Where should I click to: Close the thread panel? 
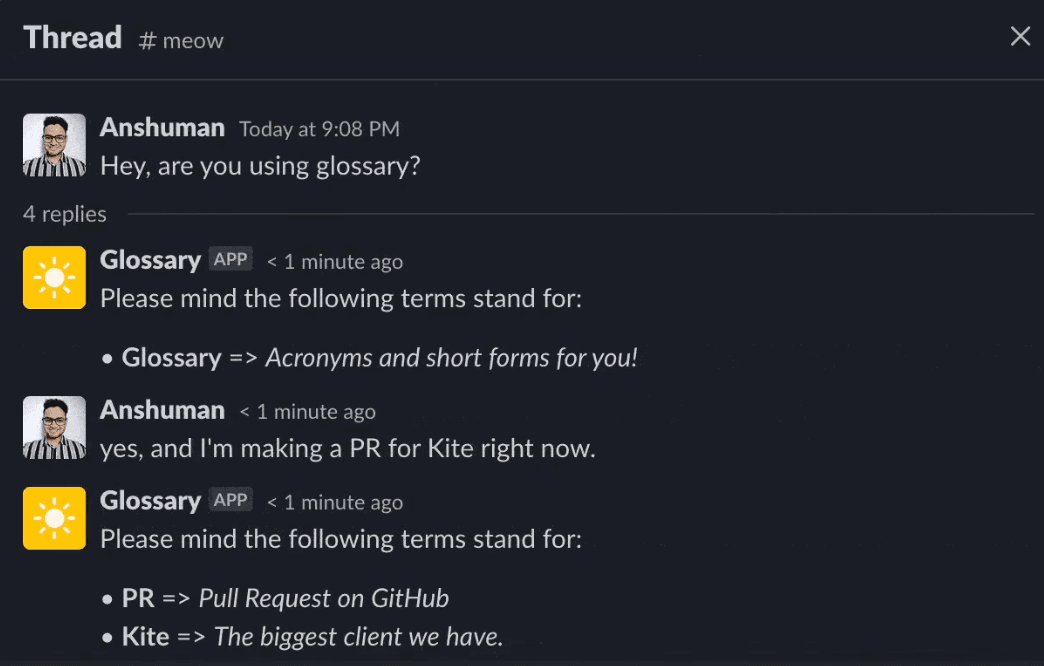click(1020, 38)
